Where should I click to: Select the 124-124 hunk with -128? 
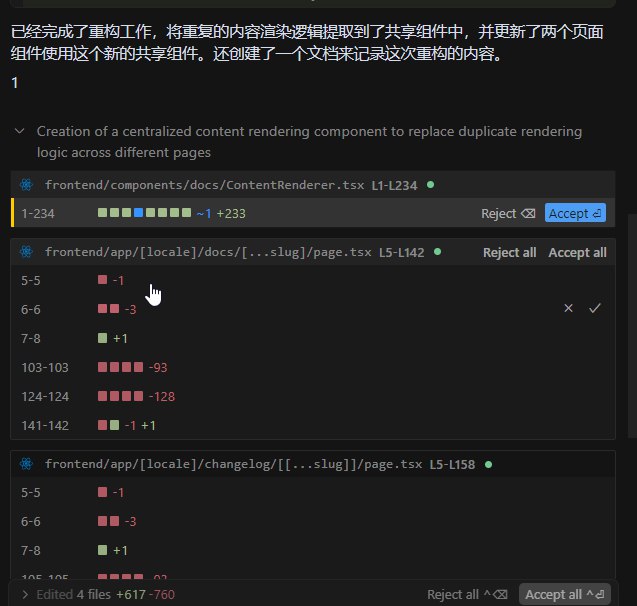(313, 396)
